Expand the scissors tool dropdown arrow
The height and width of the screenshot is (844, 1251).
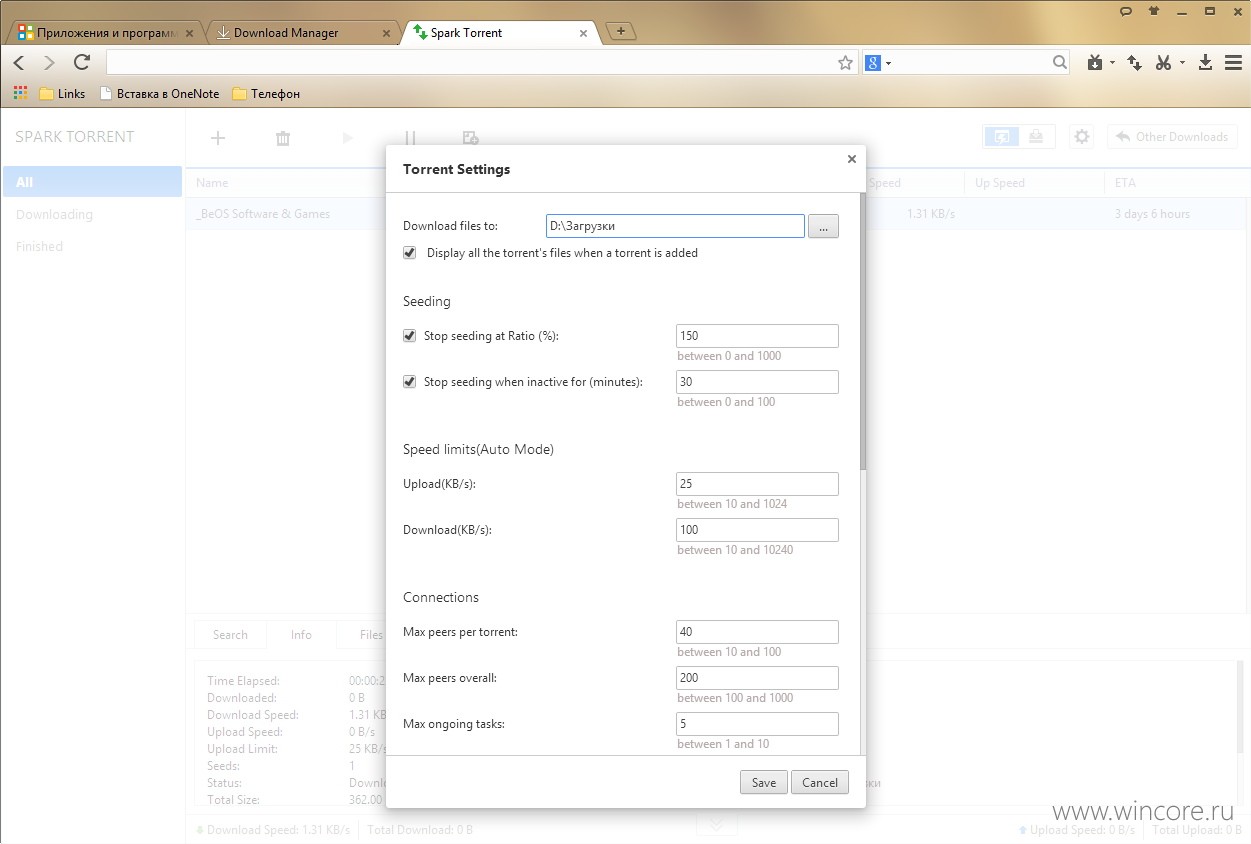[1182, 63]
